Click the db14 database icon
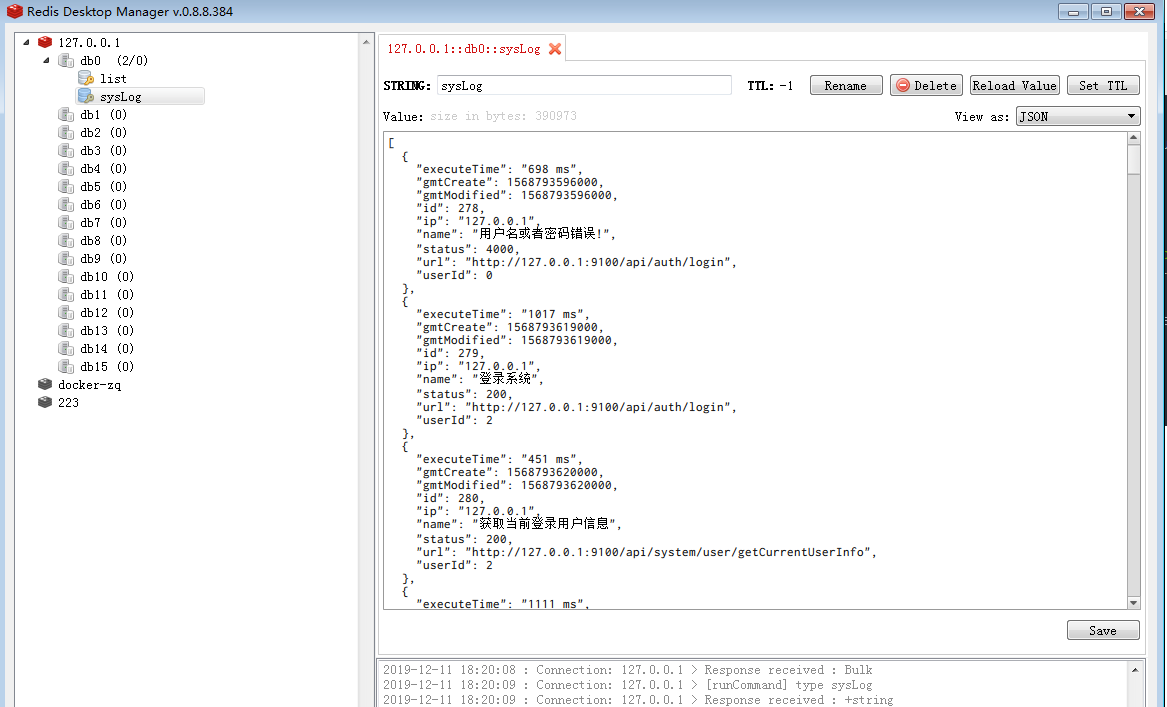 pos(66,348)
